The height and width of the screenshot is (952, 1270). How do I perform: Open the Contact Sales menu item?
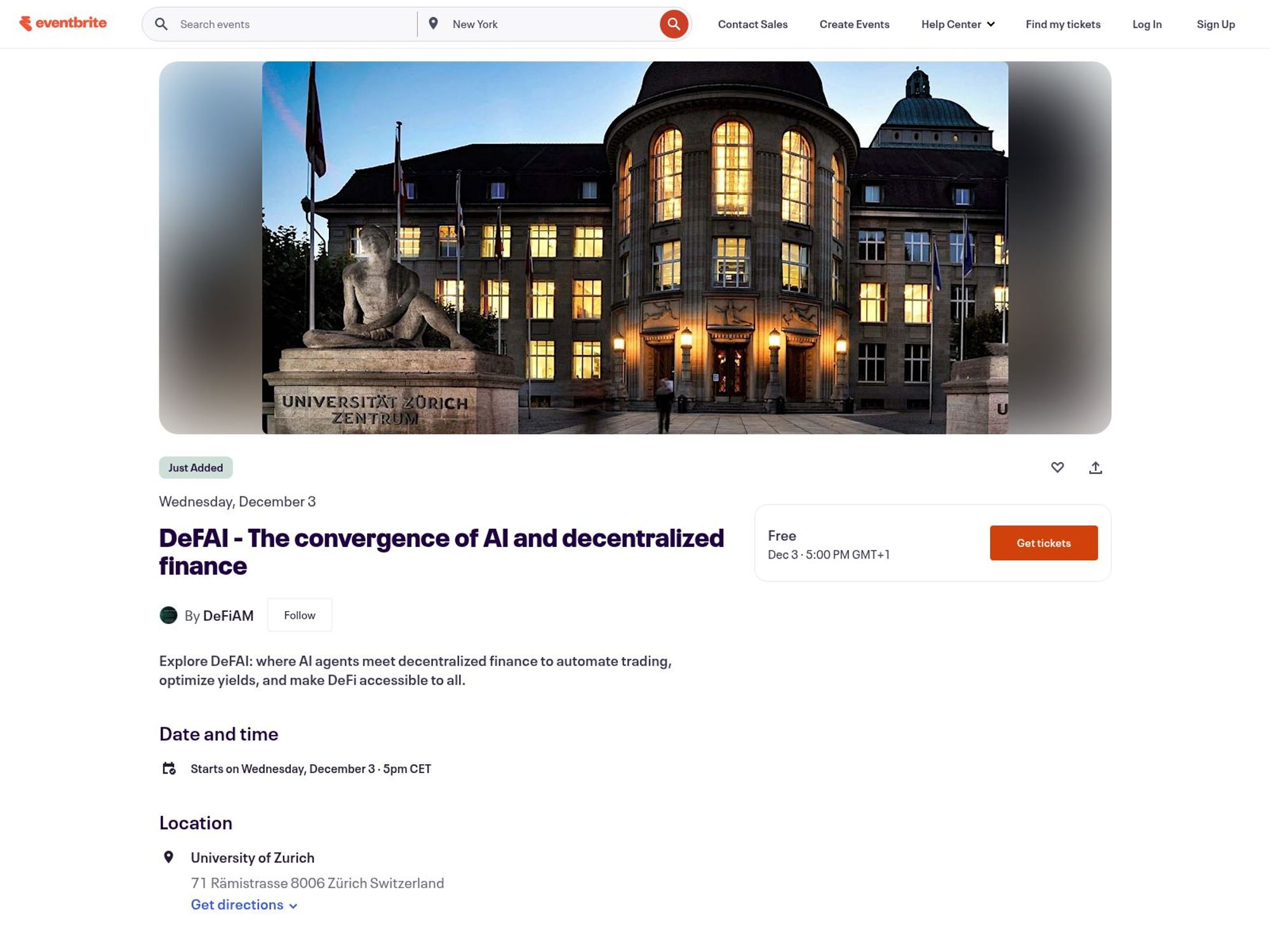tap(752, 23)
